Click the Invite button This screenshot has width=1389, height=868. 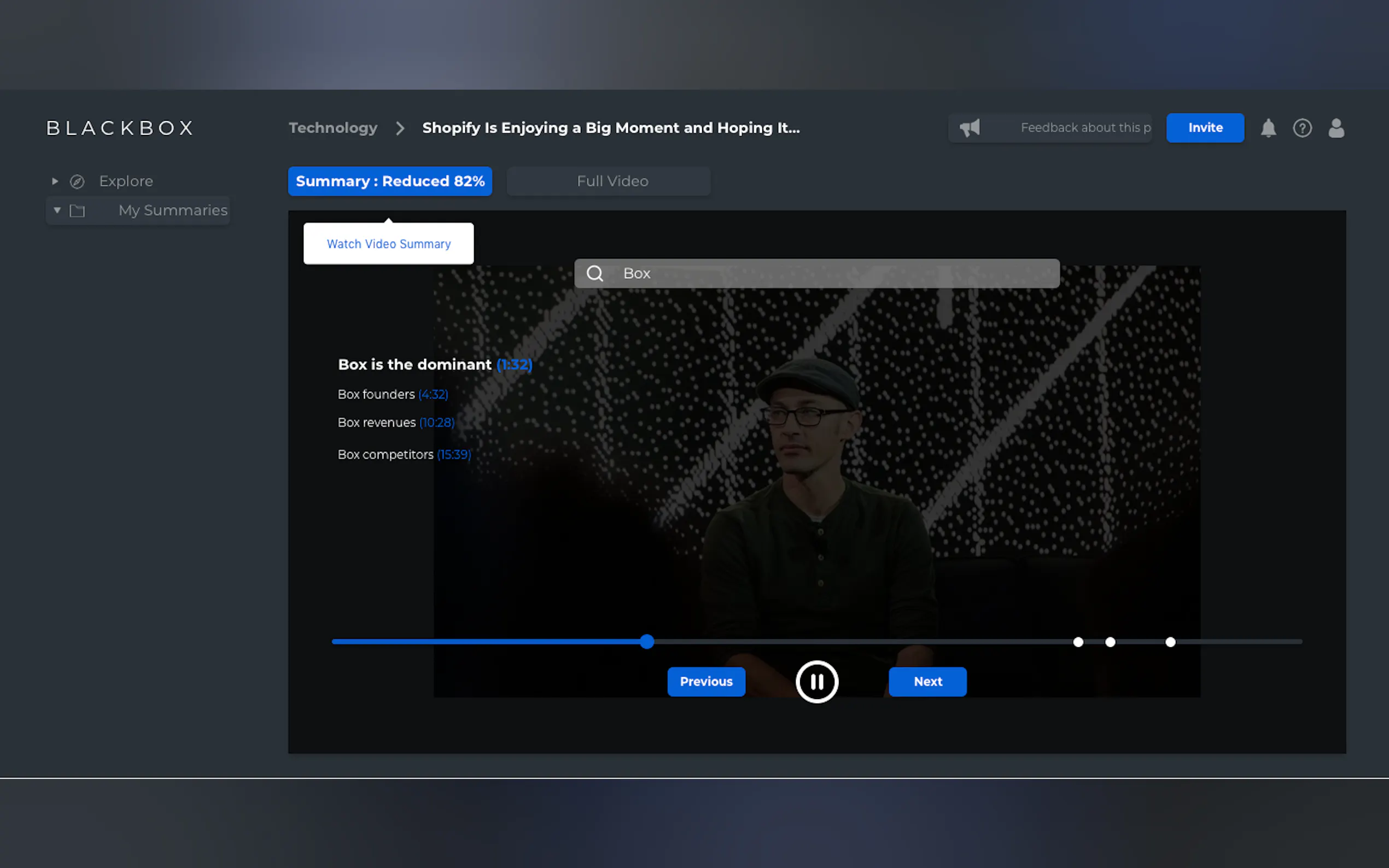pyautogui.click(x=1205, y=127)
